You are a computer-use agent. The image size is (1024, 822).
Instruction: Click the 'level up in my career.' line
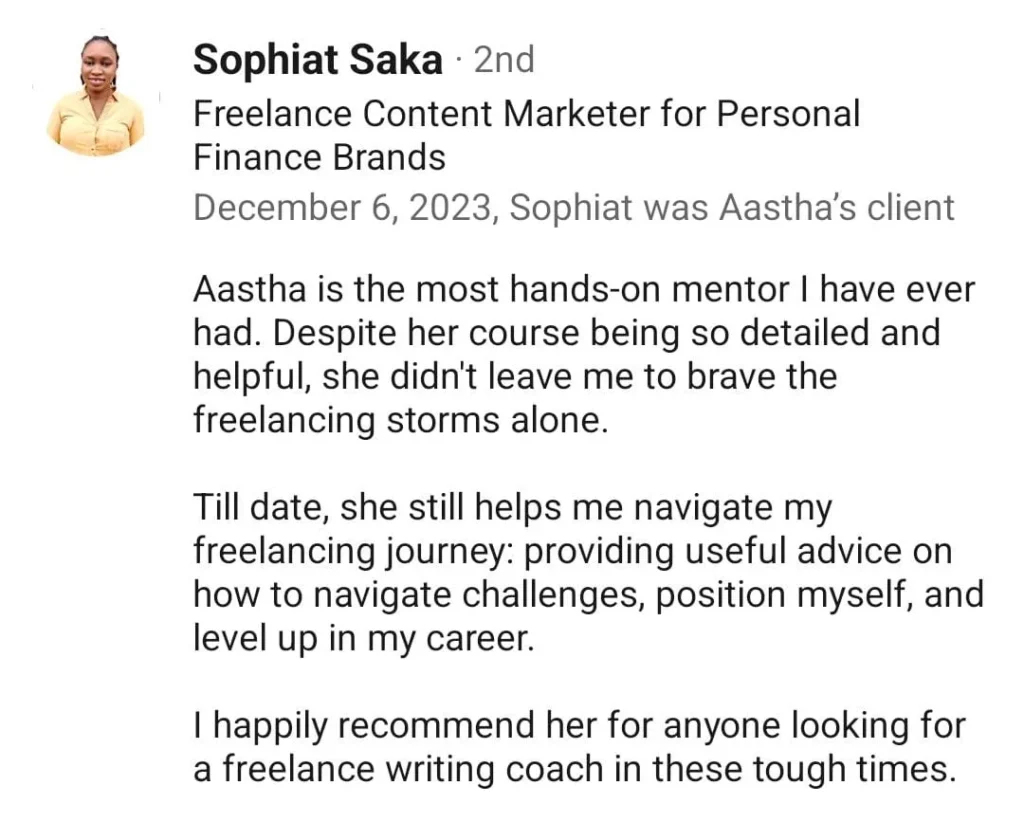point(363,638)
